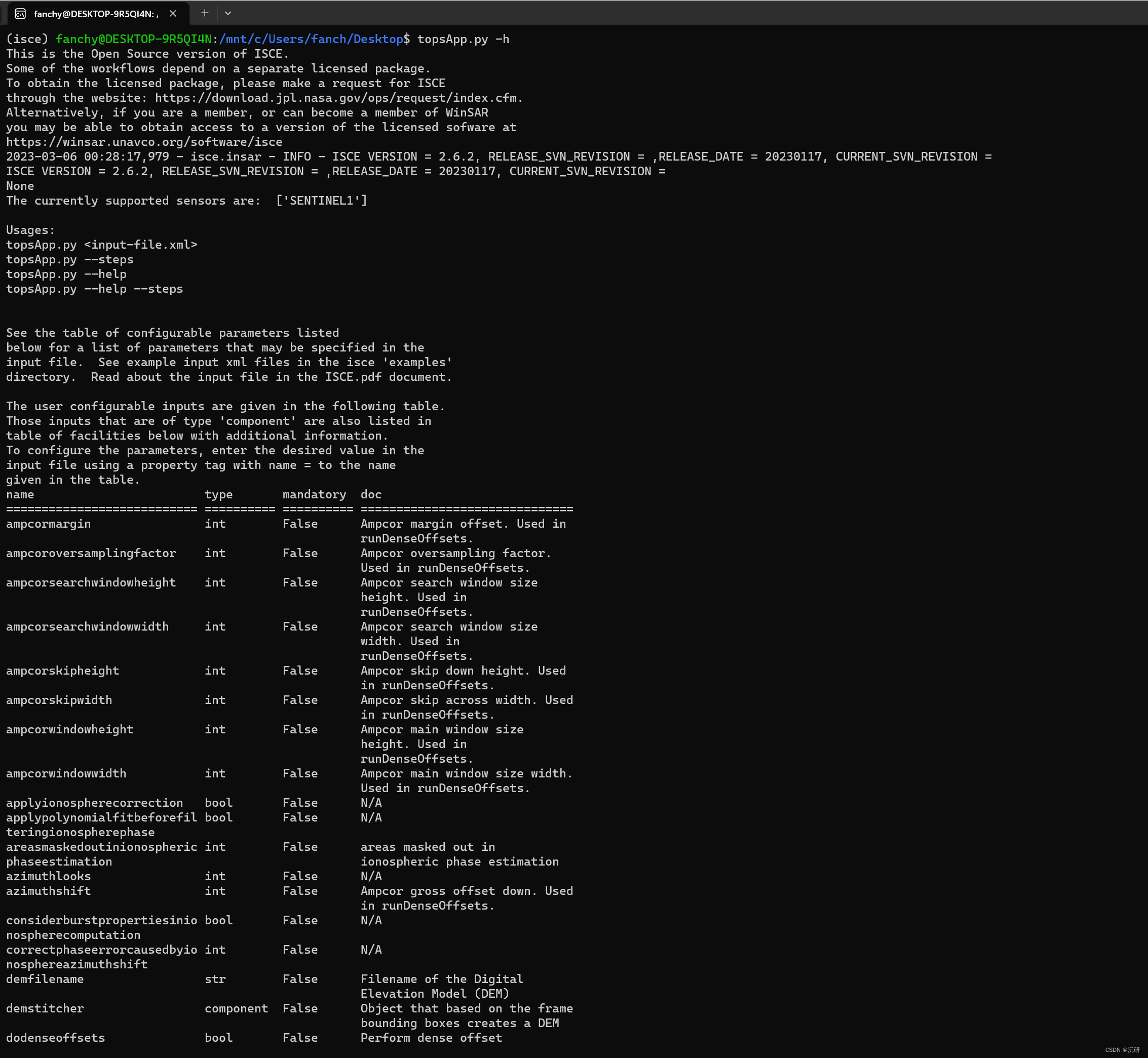Click 'Ampcor gross offset down.' doc text
This screenshot has width=1148, height=1058.
[449, 891]
